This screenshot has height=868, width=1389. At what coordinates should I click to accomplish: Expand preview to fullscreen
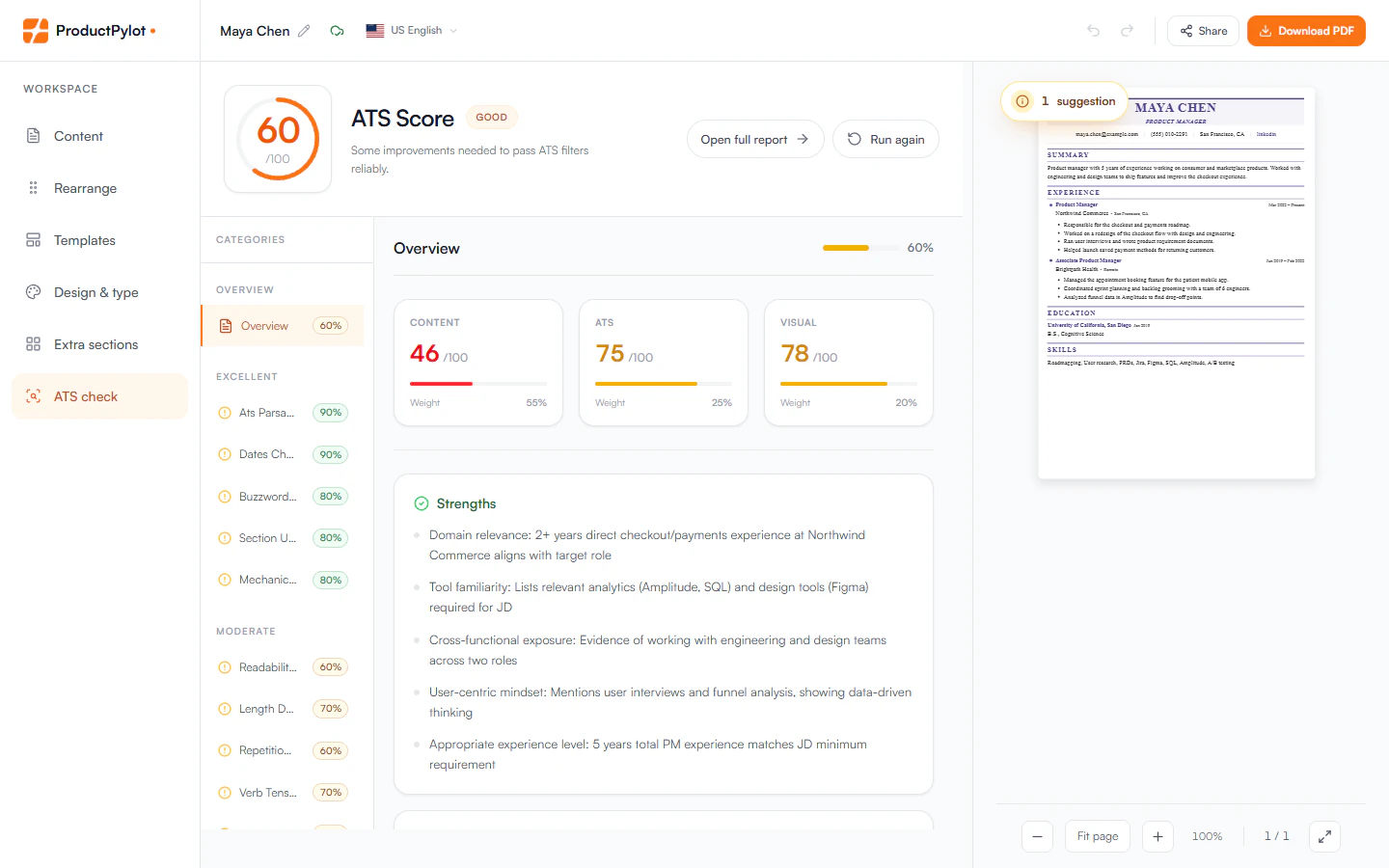[x=1324, y=836]
